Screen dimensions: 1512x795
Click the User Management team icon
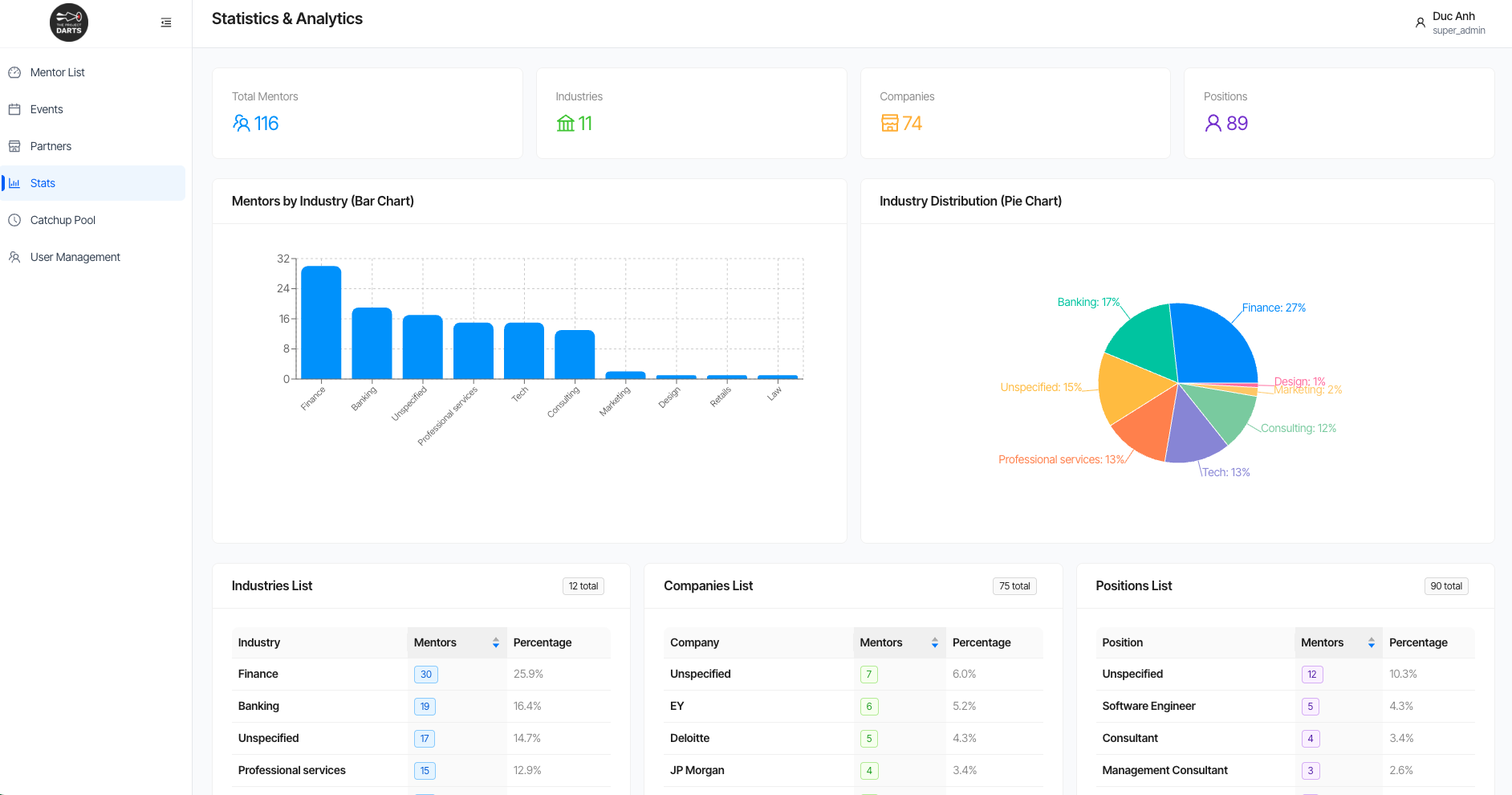pos(14,257)
